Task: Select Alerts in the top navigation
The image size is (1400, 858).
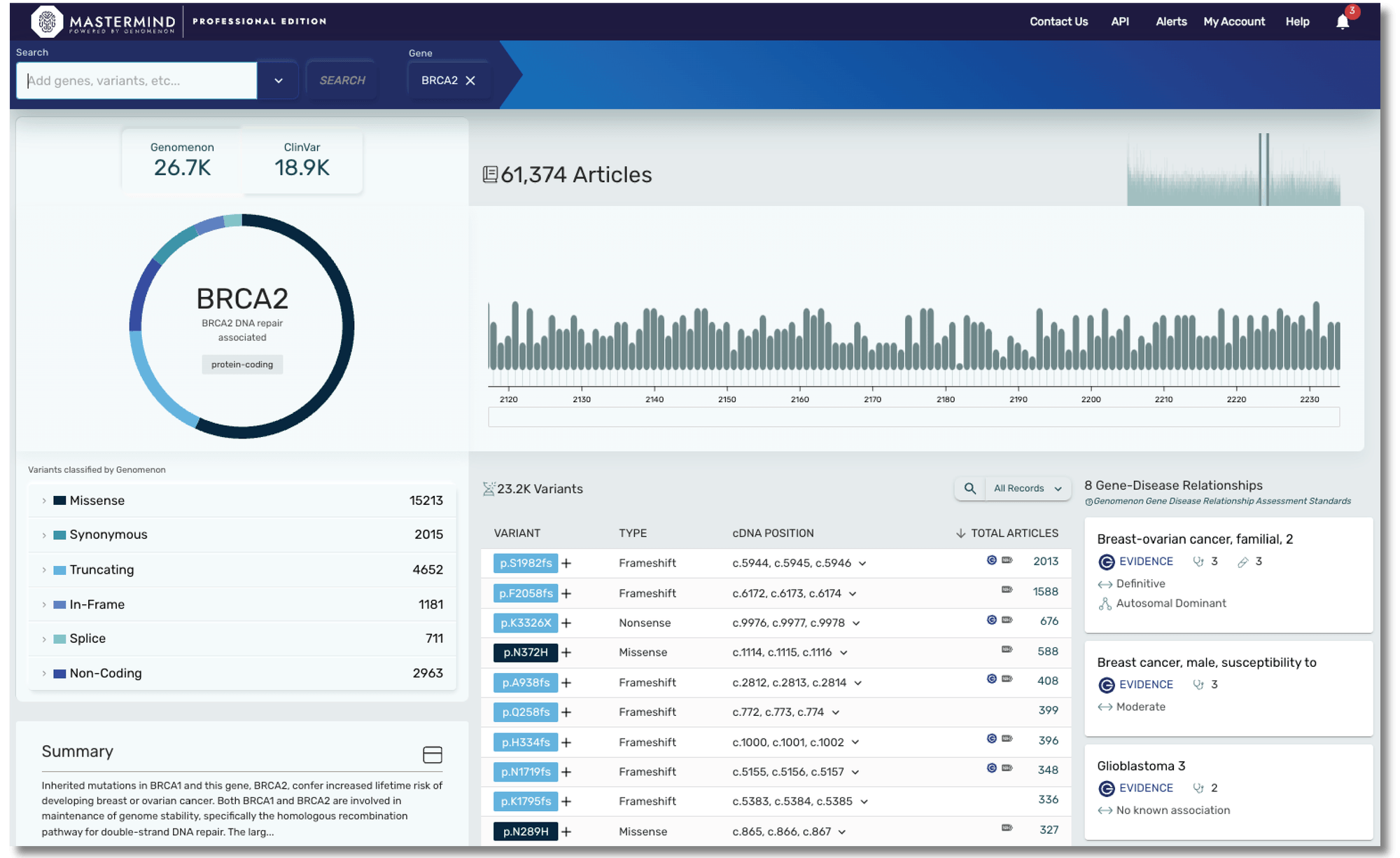Action: coord(1170,21)
